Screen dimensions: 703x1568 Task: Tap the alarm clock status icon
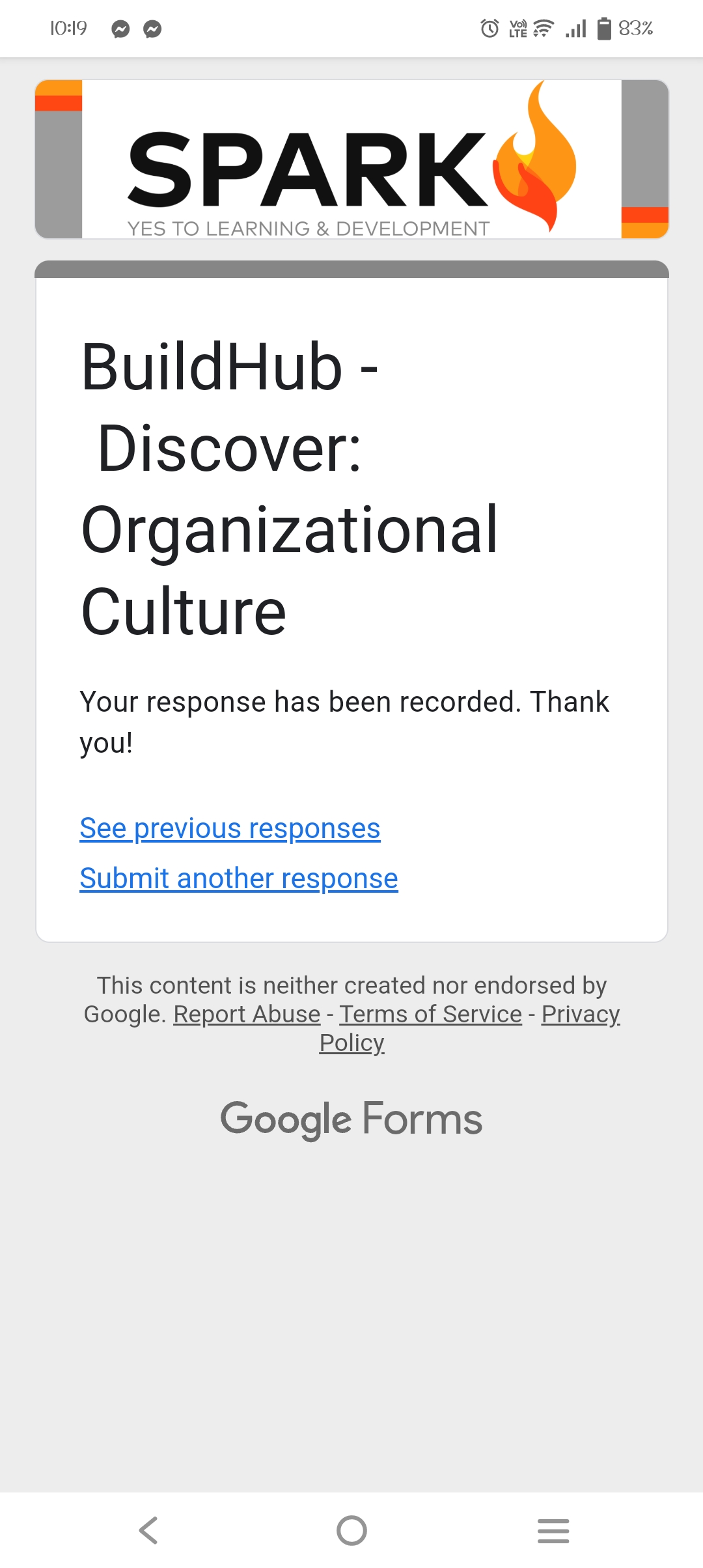[x=489, y=29]
